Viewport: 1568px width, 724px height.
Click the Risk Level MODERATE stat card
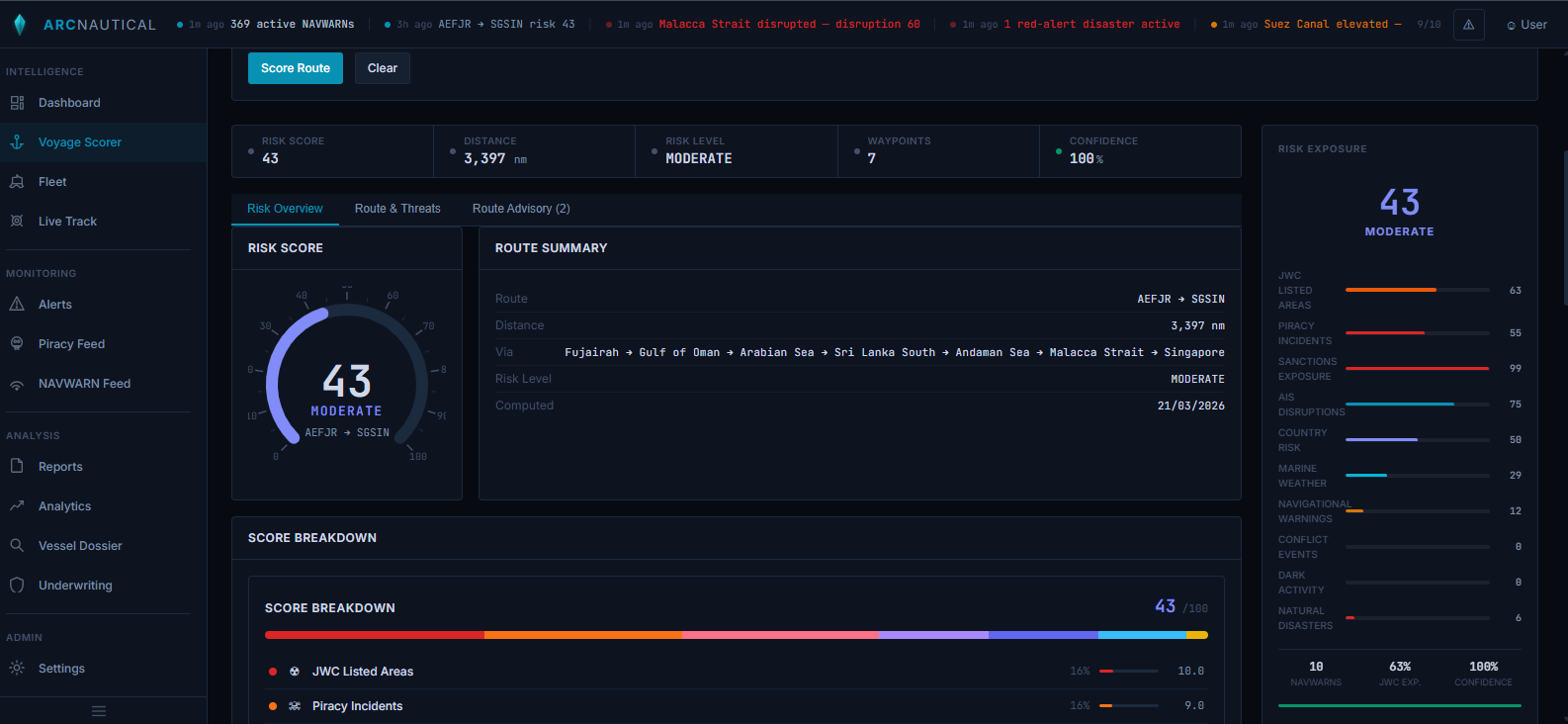(737, 151)
